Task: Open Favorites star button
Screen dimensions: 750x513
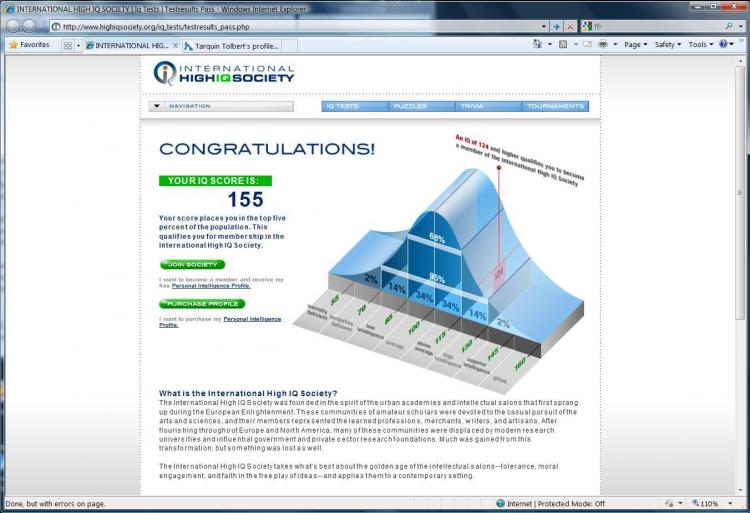Action: pyautogui.click(x=13, y=44)
